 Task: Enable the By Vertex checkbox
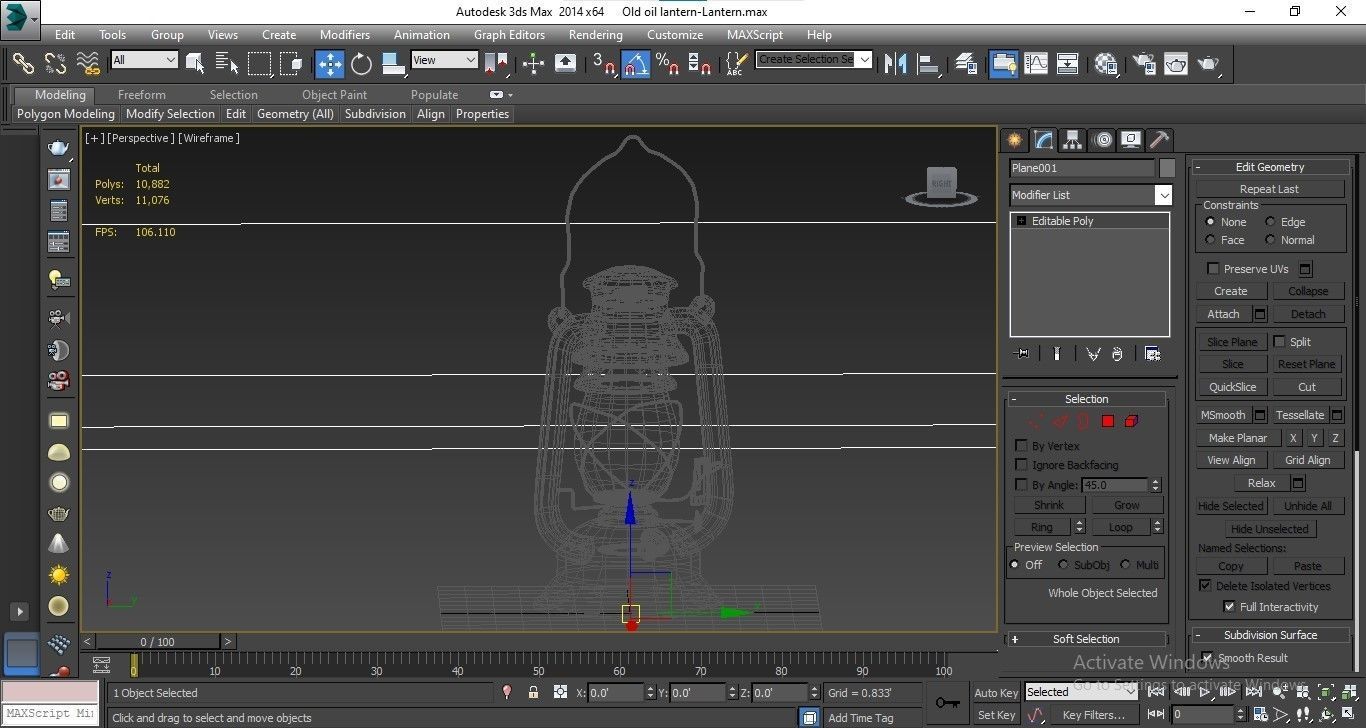tap(1021, 445)
